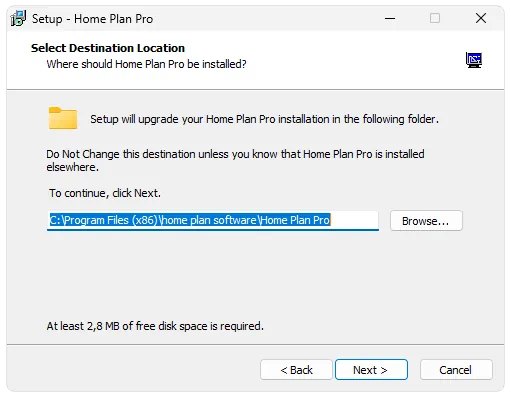Viewport: 511px width, 397px height.
Task: Click the yellow folder icon
Action: pyautogui.click(x=63, y=118)
